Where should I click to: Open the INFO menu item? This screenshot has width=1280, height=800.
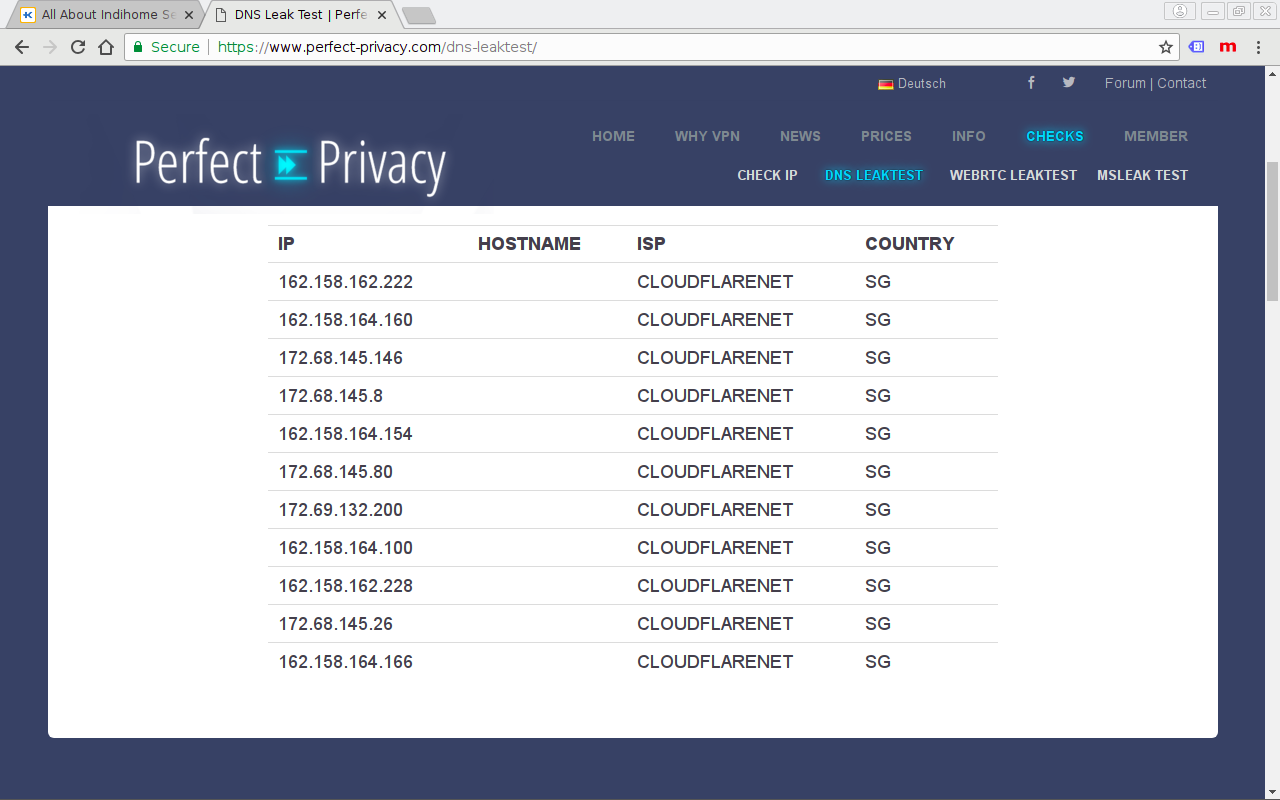click(x=969, y=136)
